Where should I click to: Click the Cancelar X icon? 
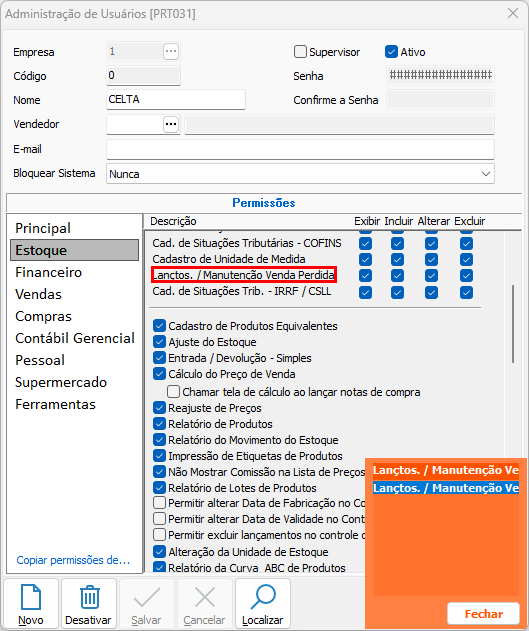[x=205, y=597]
